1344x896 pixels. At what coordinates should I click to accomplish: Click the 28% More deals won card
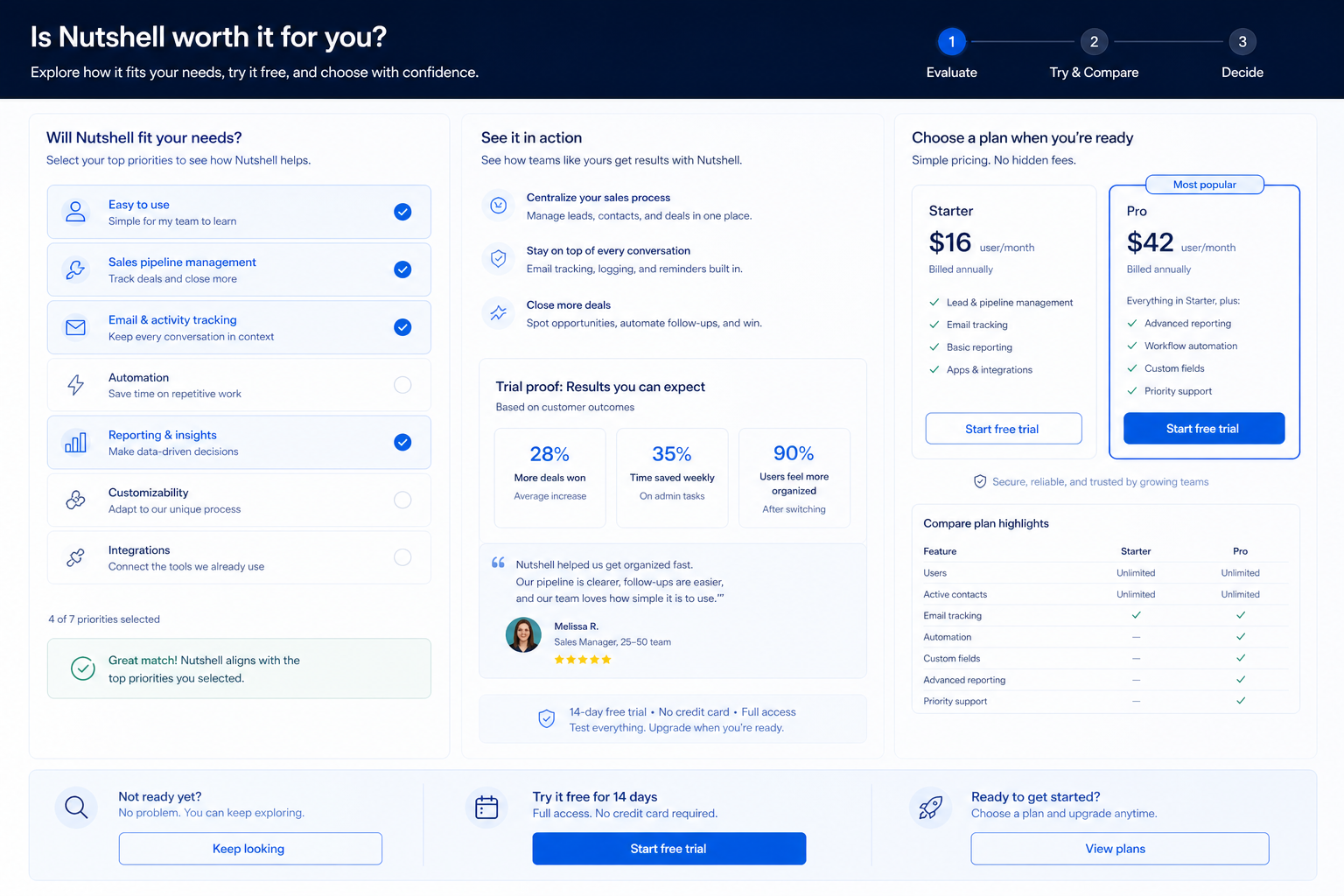point(549,478)
